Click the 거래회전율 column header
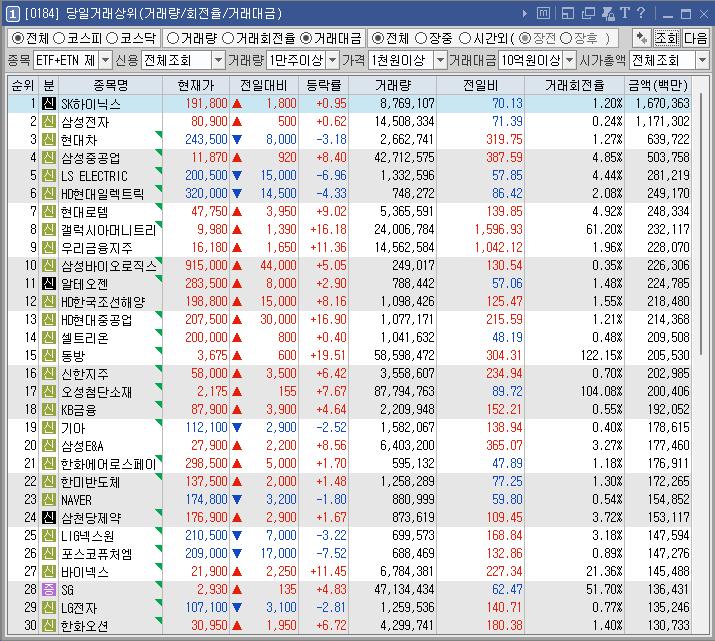Screen dimensions: 715x641 pyautogui.click(x=574, y=85)
